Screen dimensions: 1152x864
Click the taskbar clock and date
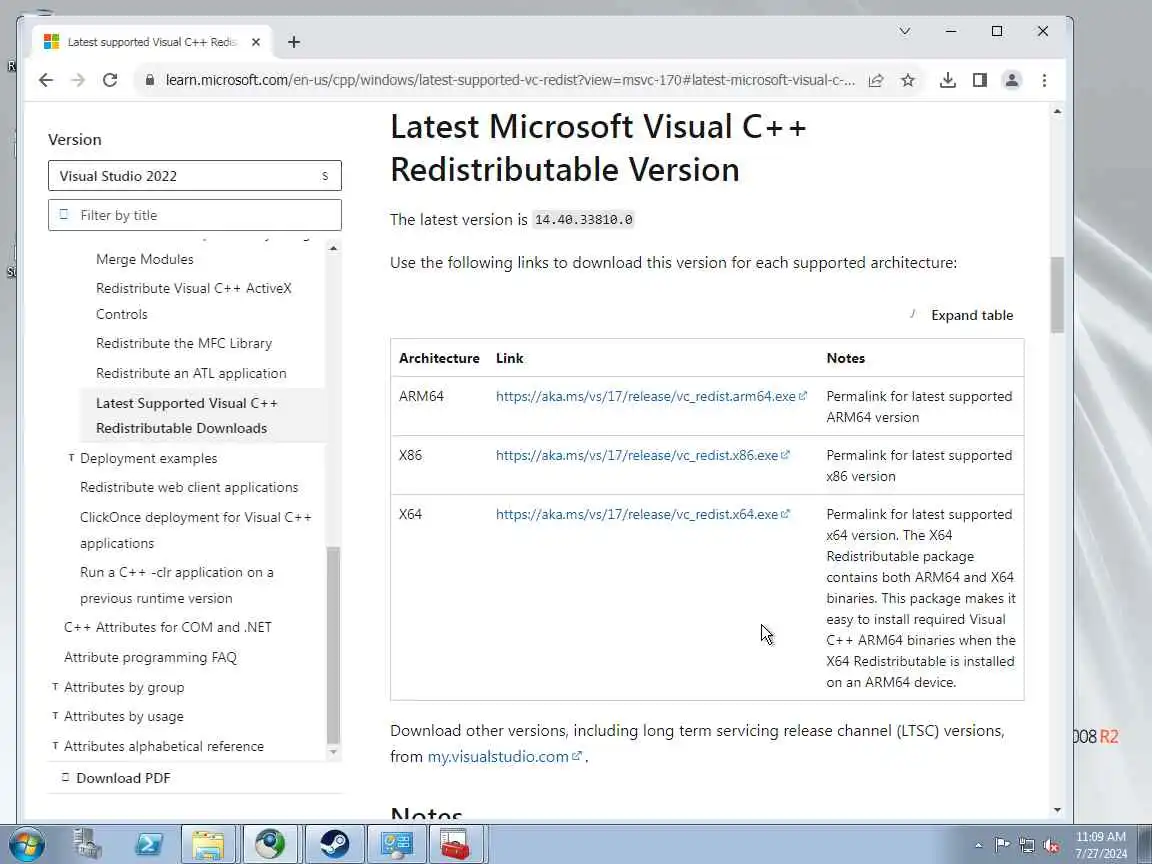pyautogui.click(x=1100, y=845)
